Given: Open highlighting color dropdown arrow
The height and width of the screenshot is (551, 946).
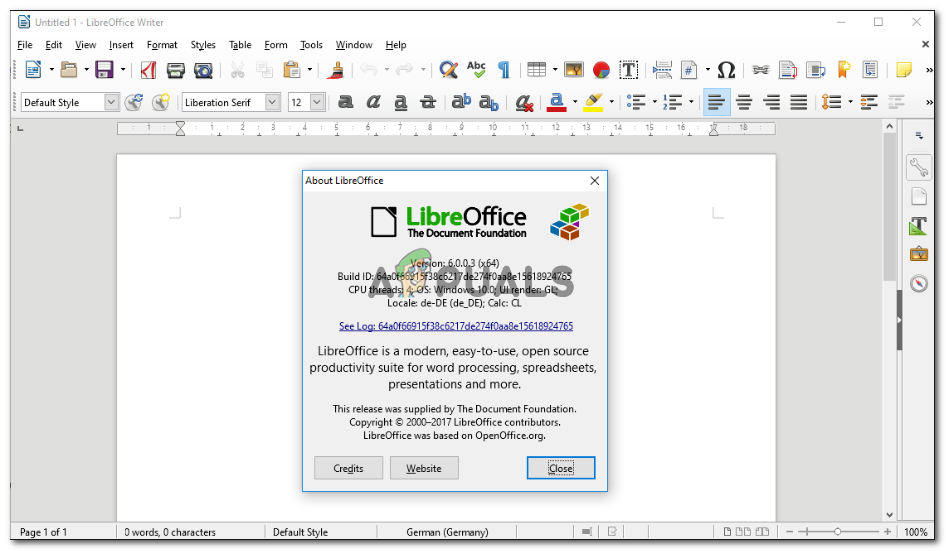Looking at the screenshot, I should point(612,102).
